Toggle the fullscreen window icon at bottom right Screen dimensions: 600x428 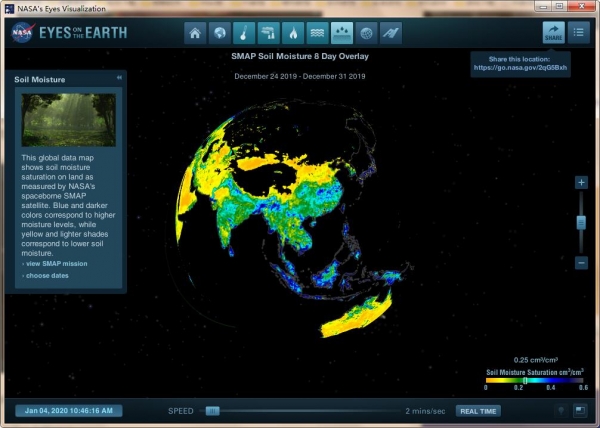tap(580, 410)
